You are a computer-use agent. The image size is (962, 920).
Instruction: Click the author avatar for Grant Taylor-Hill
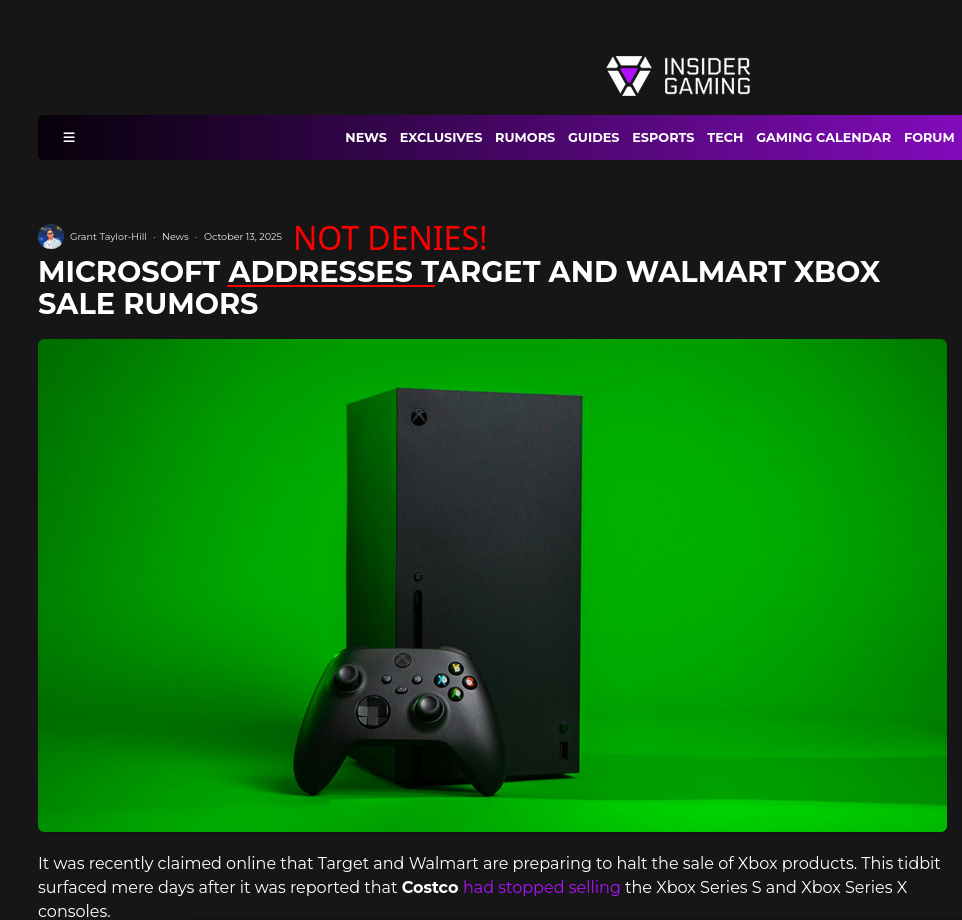click(51, 237)
